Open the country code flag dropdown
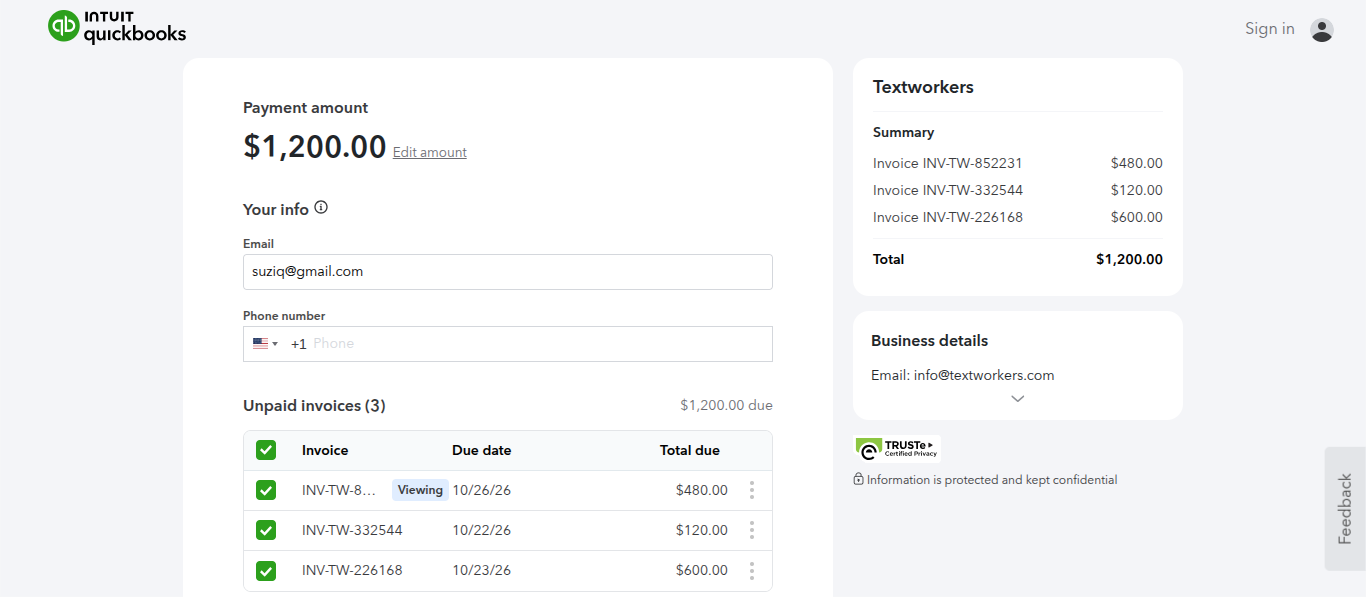The width and height of the screenshot is (1366, 597). 265,344
